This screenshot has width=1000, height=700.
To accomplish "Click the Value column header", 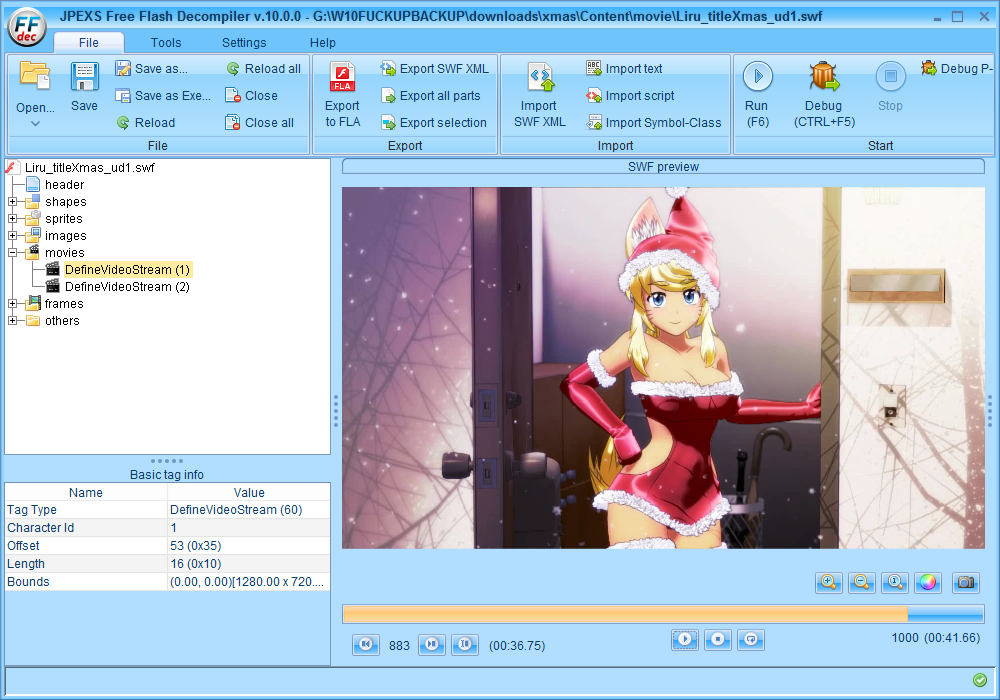I will pyautogui.click(x=249, y=492).
